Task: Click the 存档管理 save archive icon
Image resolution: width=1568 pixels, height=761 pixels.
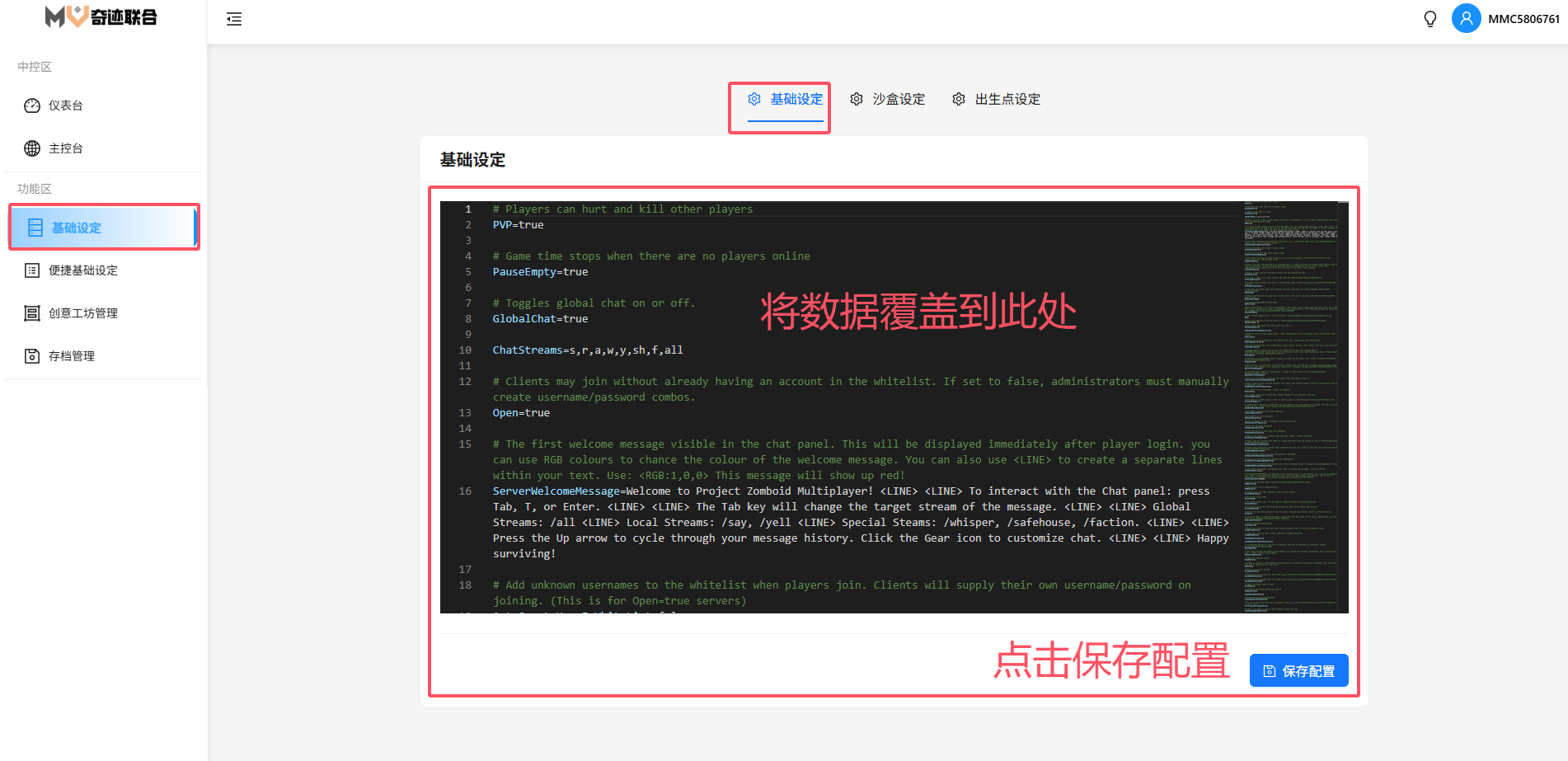Action: (x=32, y=356)
